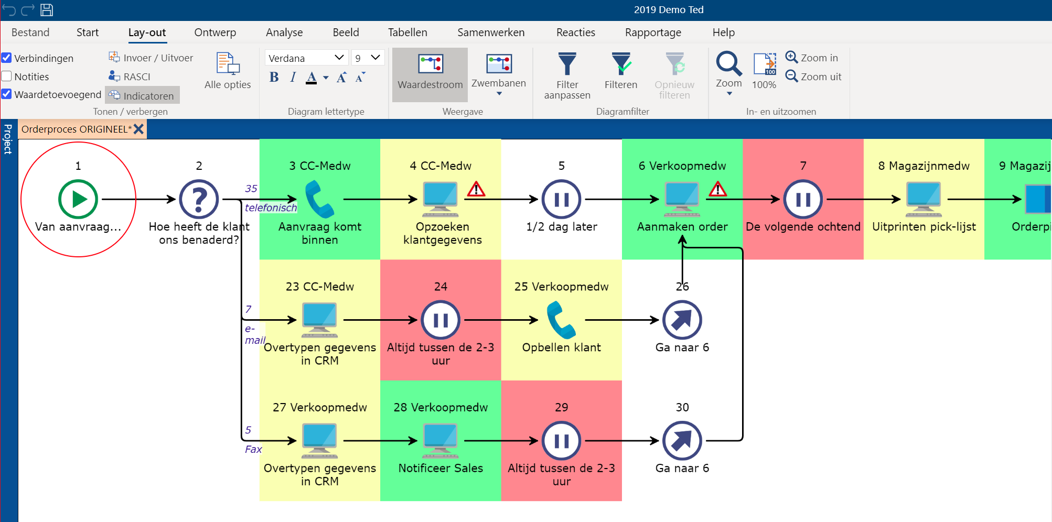The height and width of the screenshot is (522, 1052).
Task: Open the Samenwerken ribbon tab
Action: (491, 32)
